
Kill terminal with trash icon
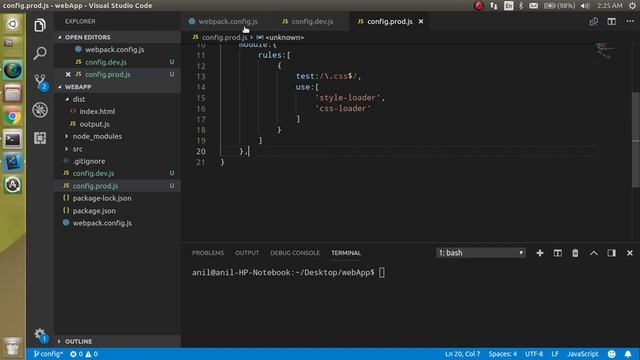tap(575, 253)
